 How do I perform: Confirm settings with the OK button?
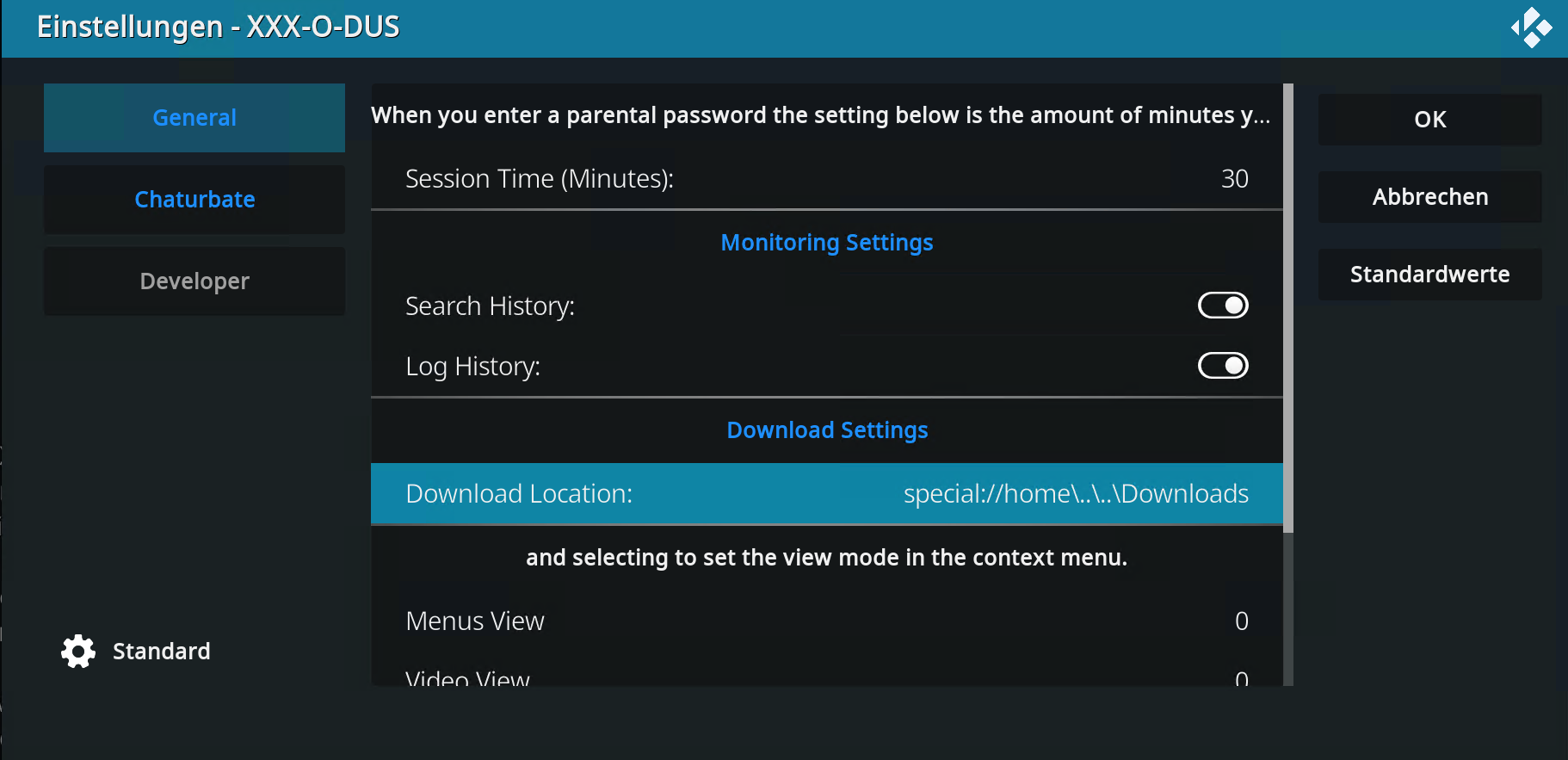coord(1429,120)
